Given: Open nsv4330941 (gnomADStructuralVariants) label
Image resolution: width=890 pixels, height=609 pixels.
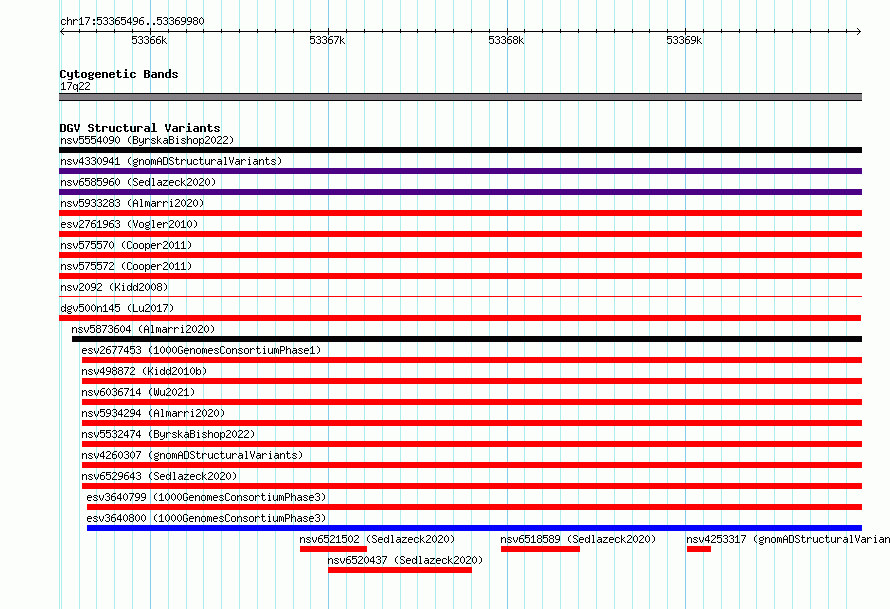Looking at the screenshot, I should coord(171,161).
